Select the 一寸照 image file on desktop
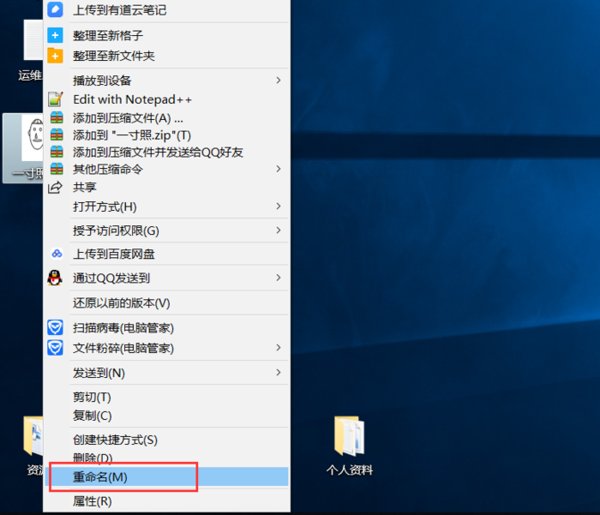 click(23, 148)
